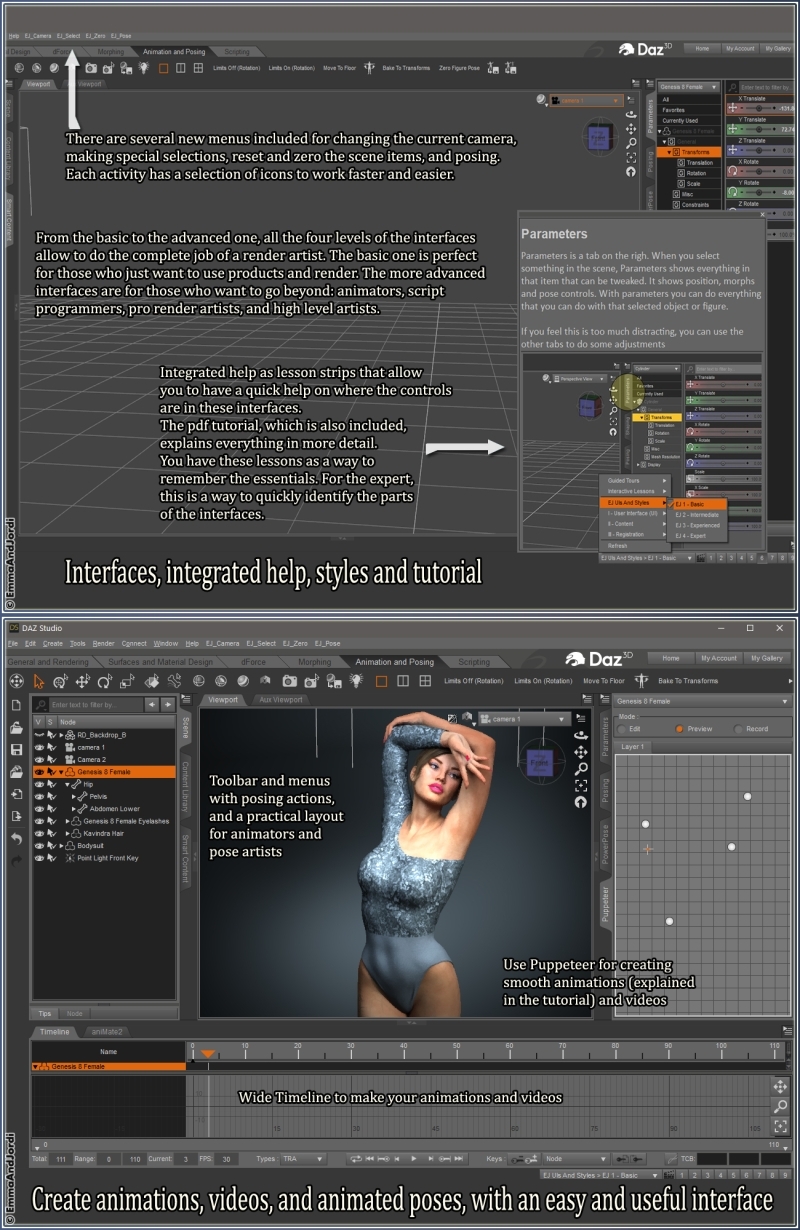Click Bake To Transforms in lower toolbar

coord(689,681)
